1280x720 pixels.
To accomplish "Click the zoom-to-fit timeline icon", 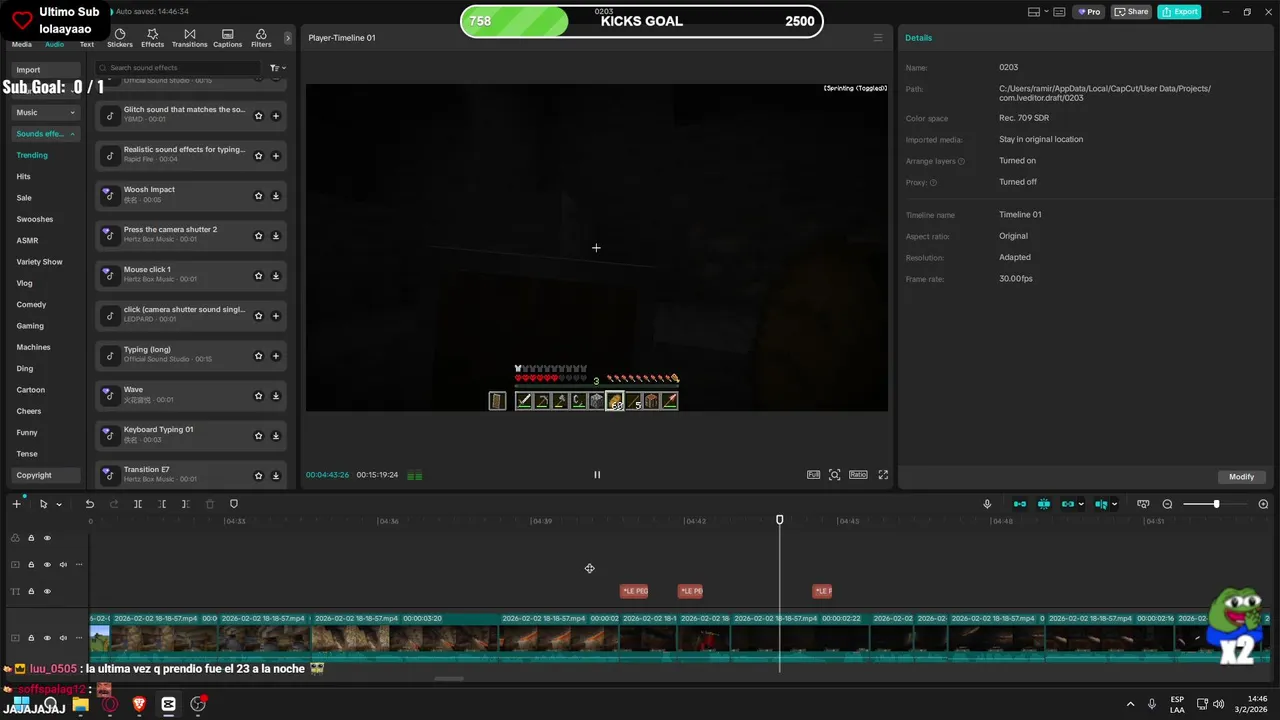I will pos(1143,504).
